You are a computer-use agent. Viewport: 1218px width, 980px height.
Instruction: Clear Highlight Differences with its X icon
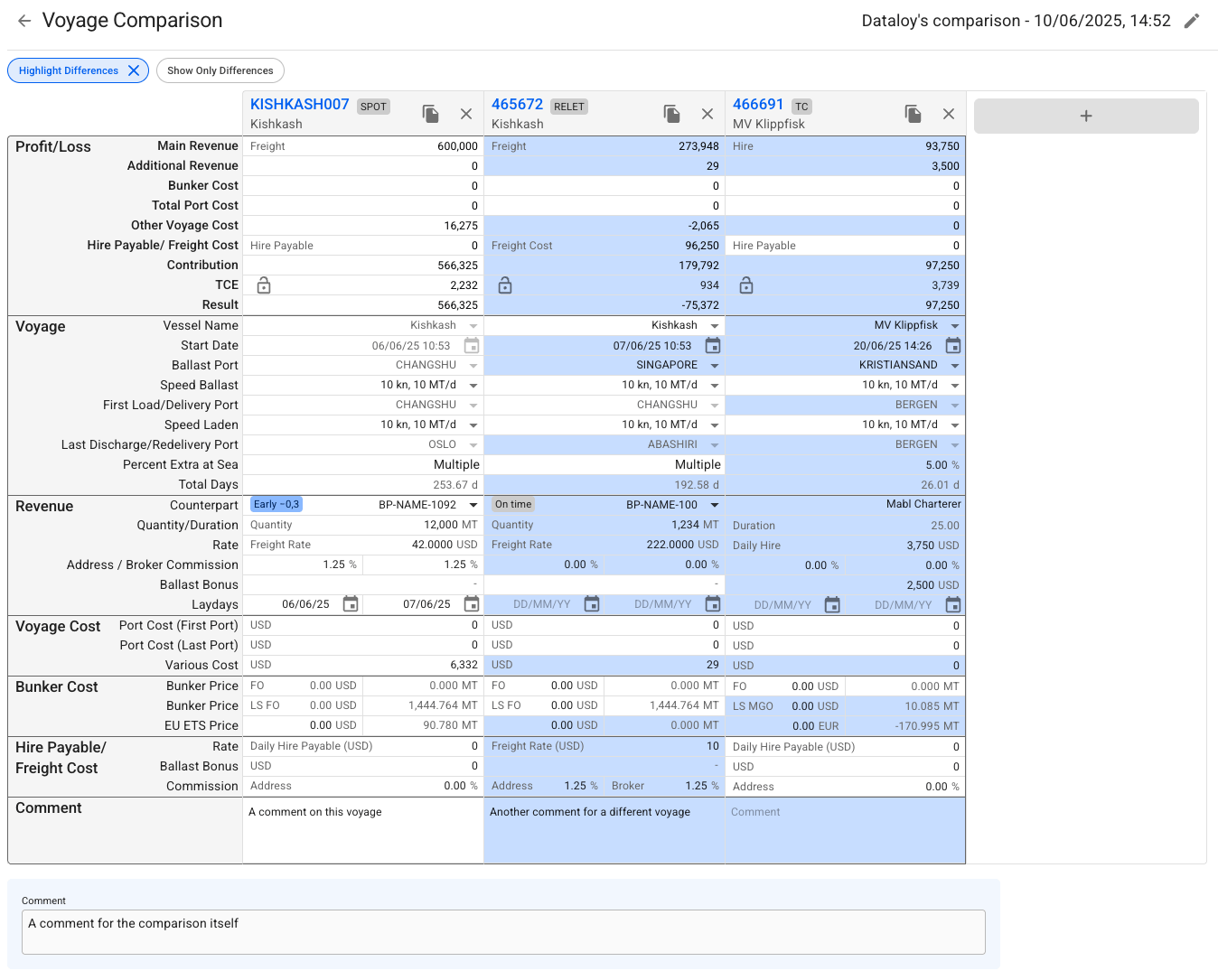click(x=134, y=70)
